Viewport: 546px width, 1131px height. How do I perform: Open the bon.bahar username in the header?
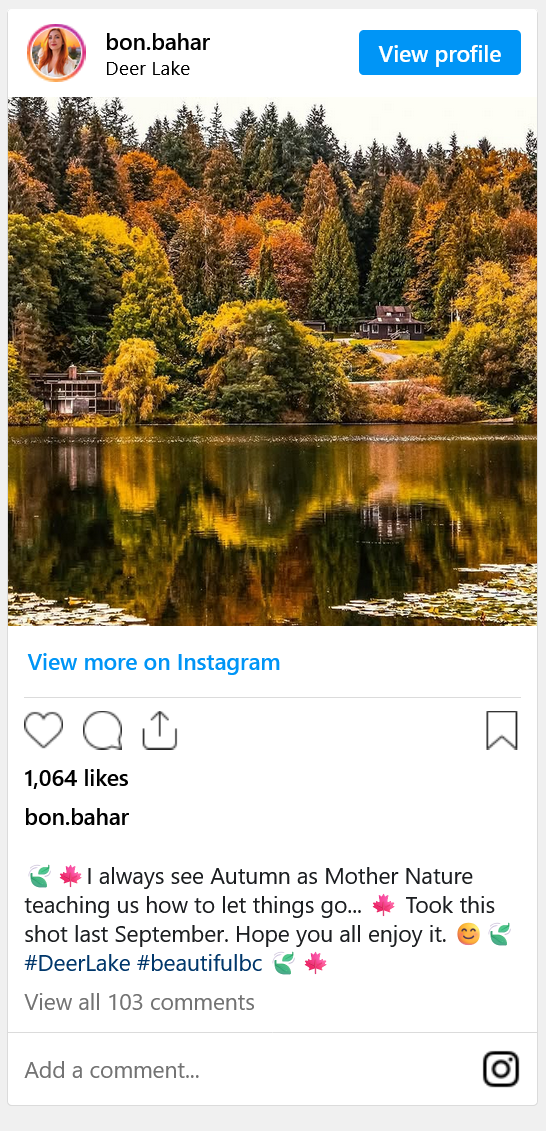tap(157, 42)
